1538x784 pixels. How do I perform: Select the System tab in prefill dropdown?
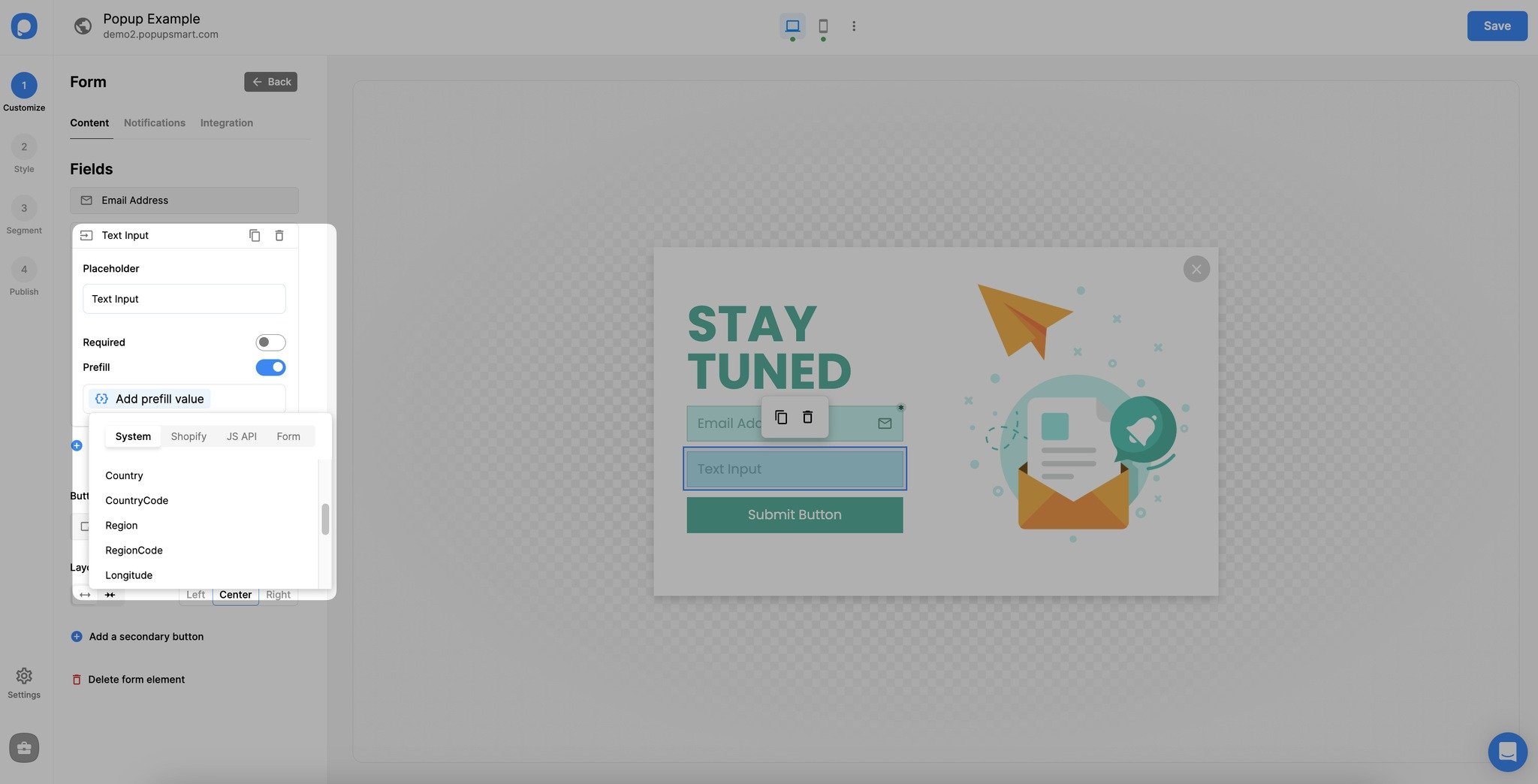133,436
